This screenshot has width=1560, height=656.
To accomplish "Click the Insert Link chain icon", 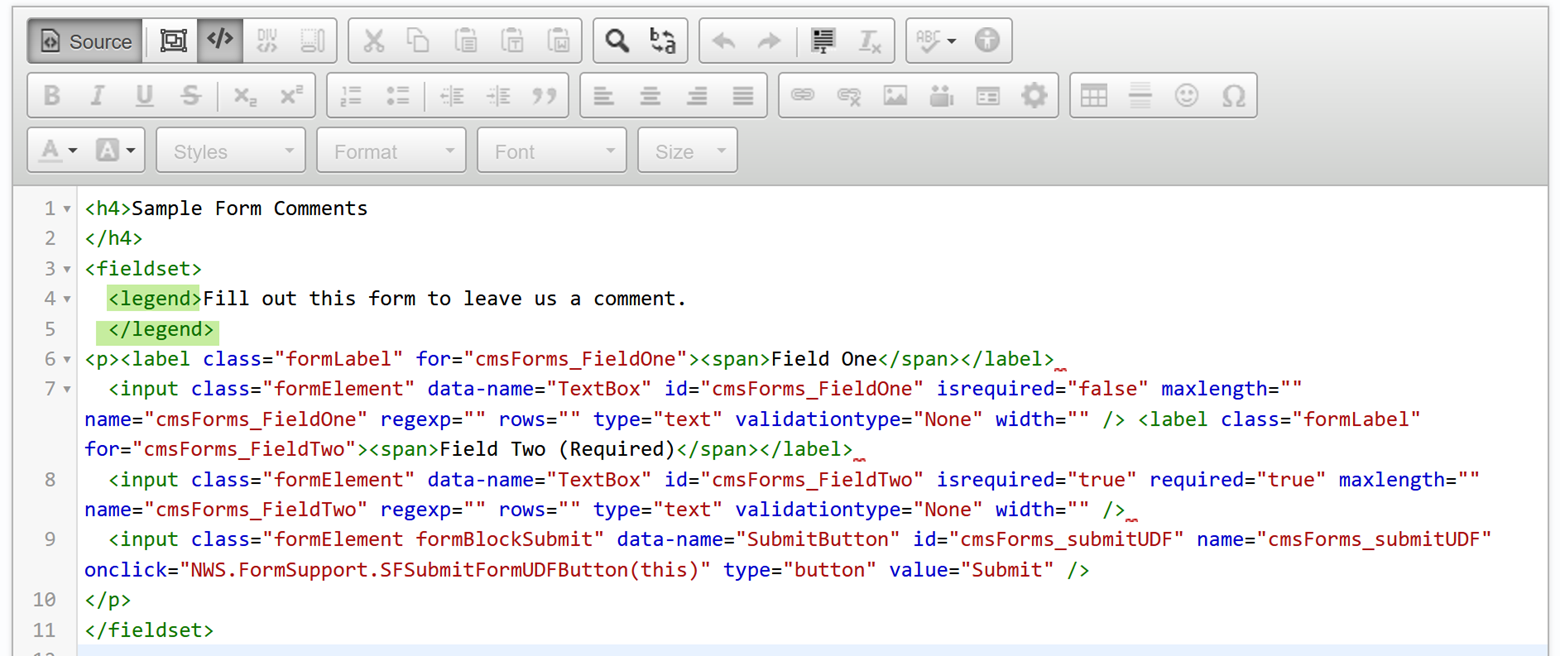I will click(x=802, y=96).
